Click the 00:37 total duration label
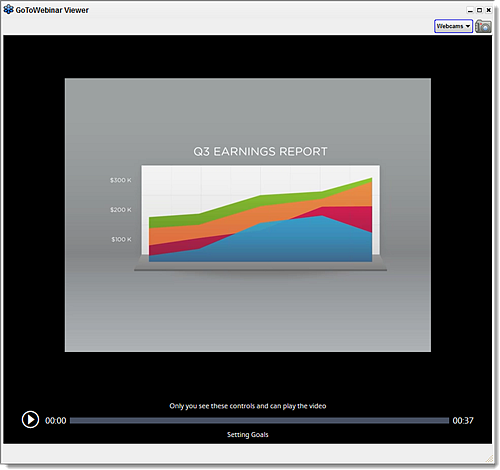 (463, 421)
